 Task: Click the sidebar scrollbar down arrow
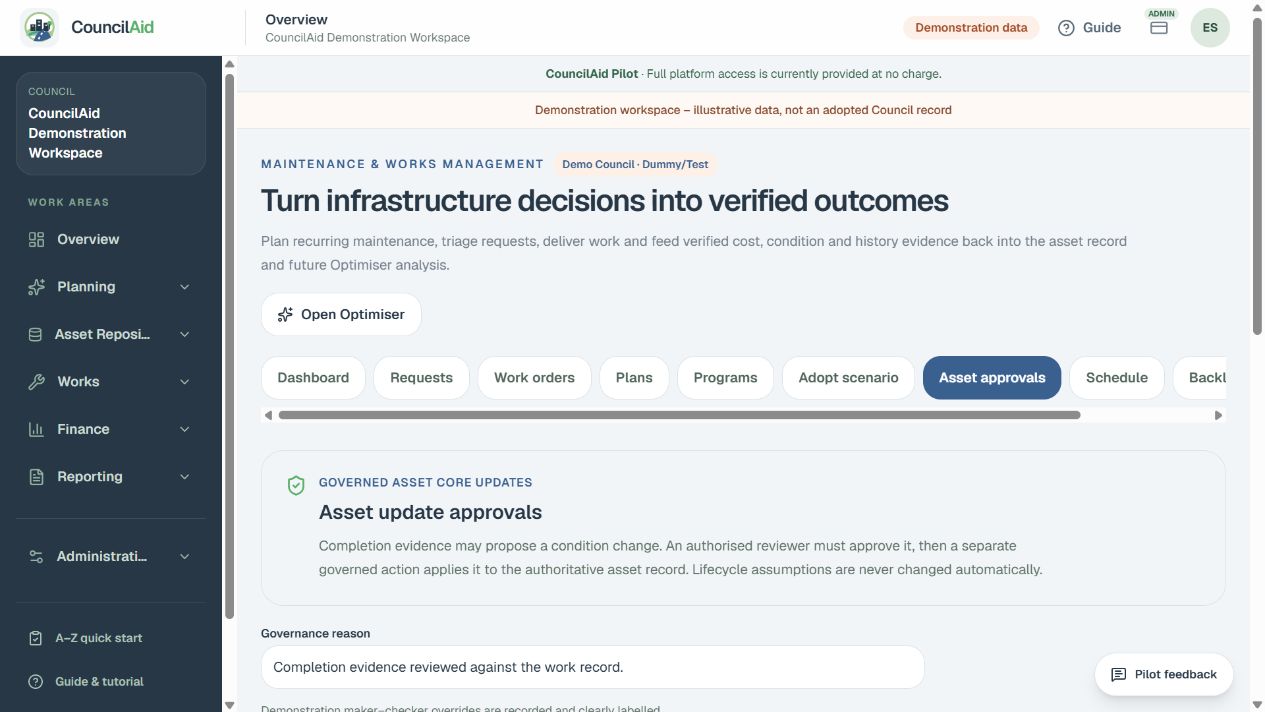229,705
